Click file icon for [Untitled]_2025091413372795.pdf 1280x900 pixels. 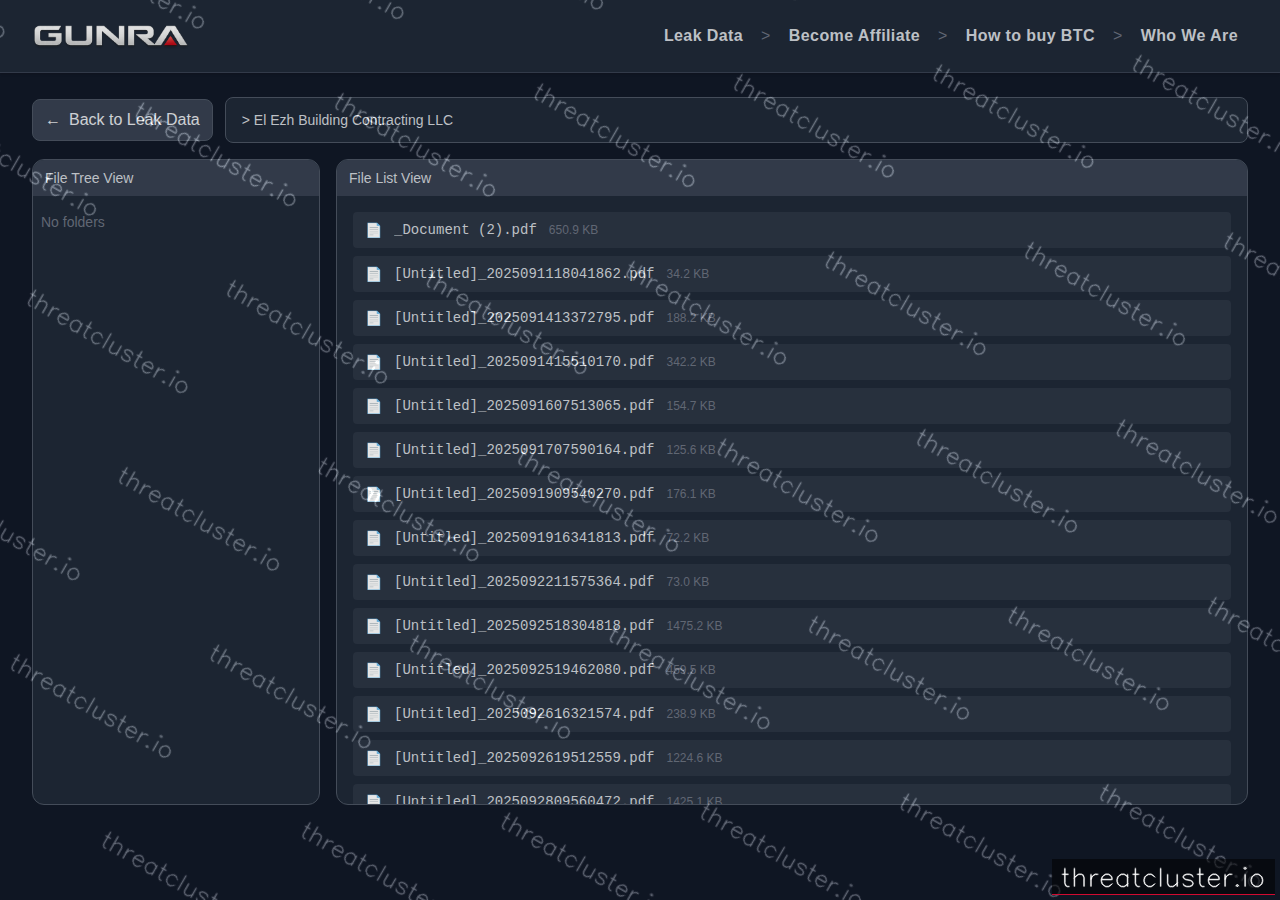pyautogui.click(x=374, y=318)
